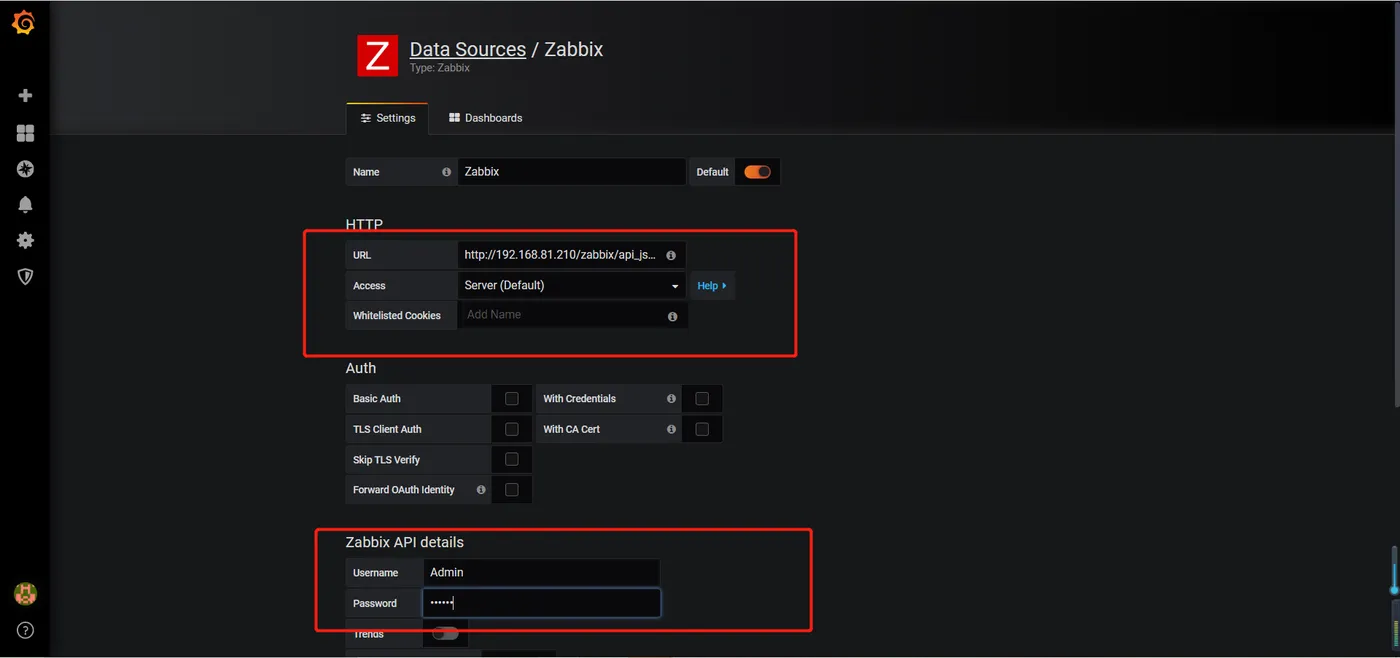The height and width of the screenshot is (658, 1400).
Task: Click the info icon beside With Credentials
Action: point(671,399)
